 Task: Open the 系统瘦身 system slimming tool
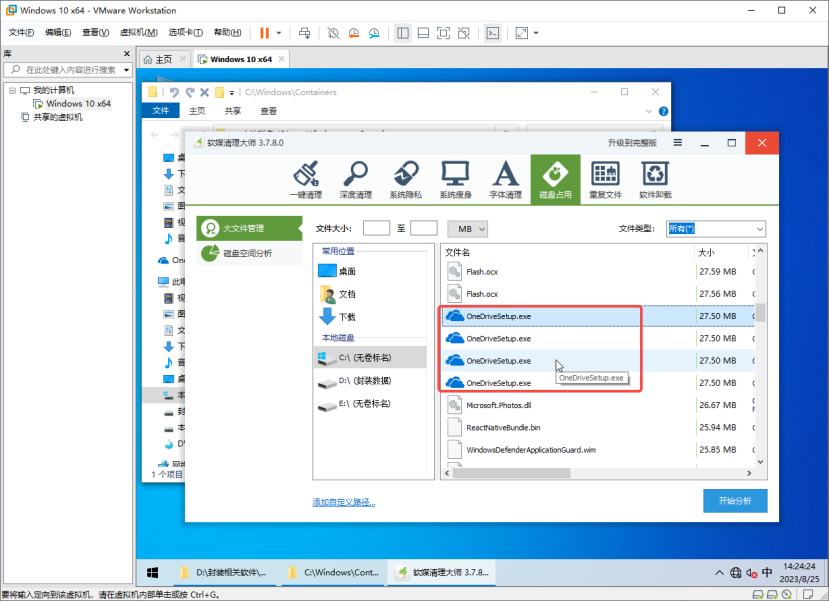(455, 180)
